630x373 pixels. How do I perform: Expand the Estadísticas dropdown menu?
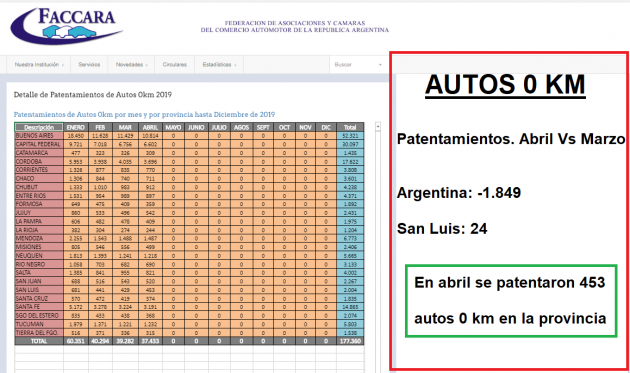click(219, 65)
